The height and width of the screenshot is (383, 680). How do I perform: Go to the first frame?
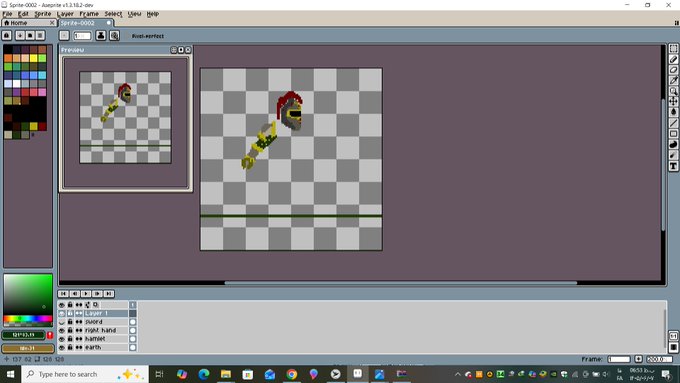tap(63, 294)
